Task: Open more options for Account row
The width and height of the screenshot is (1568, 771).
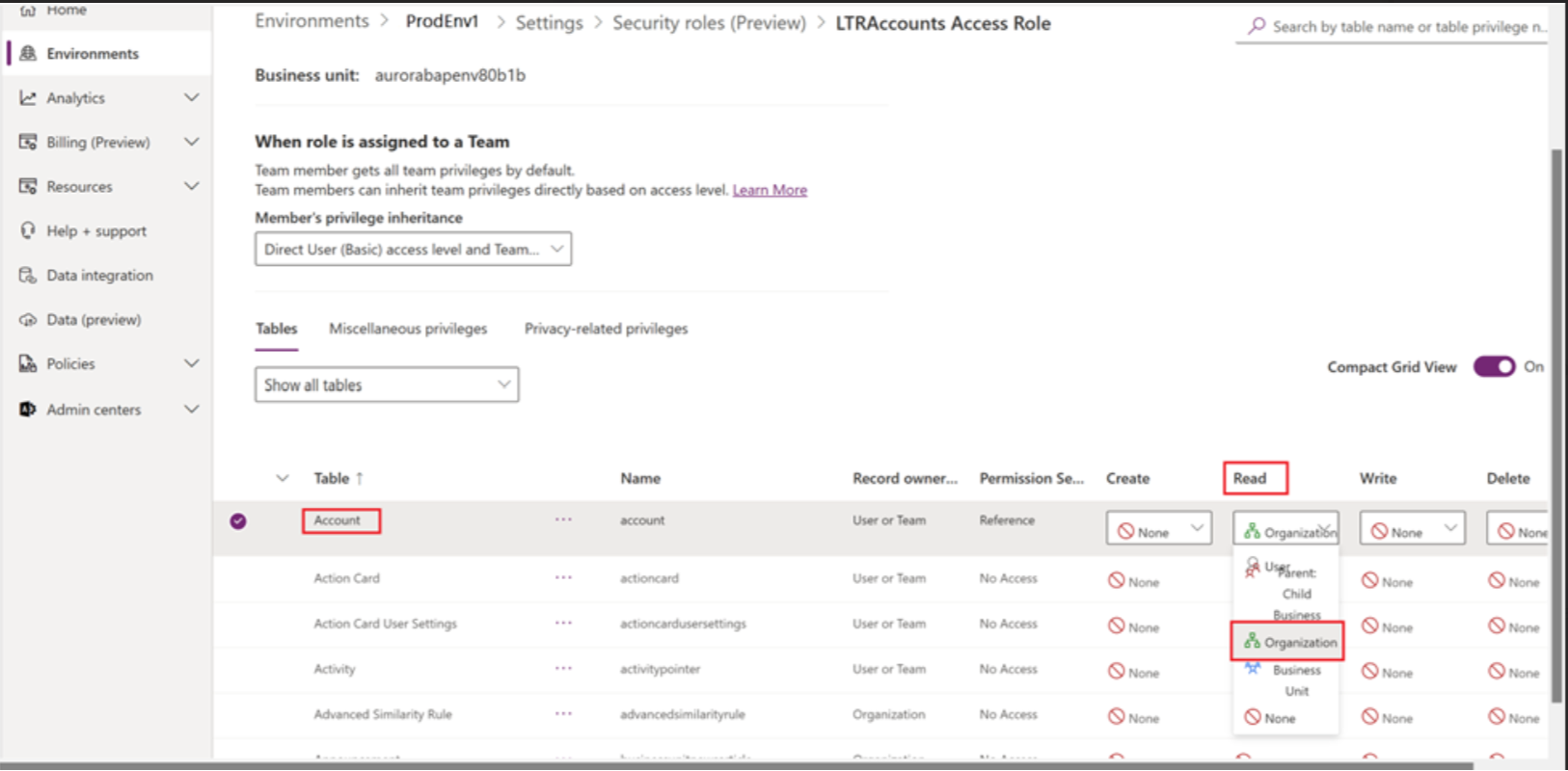Action: (x=563, y=520)
